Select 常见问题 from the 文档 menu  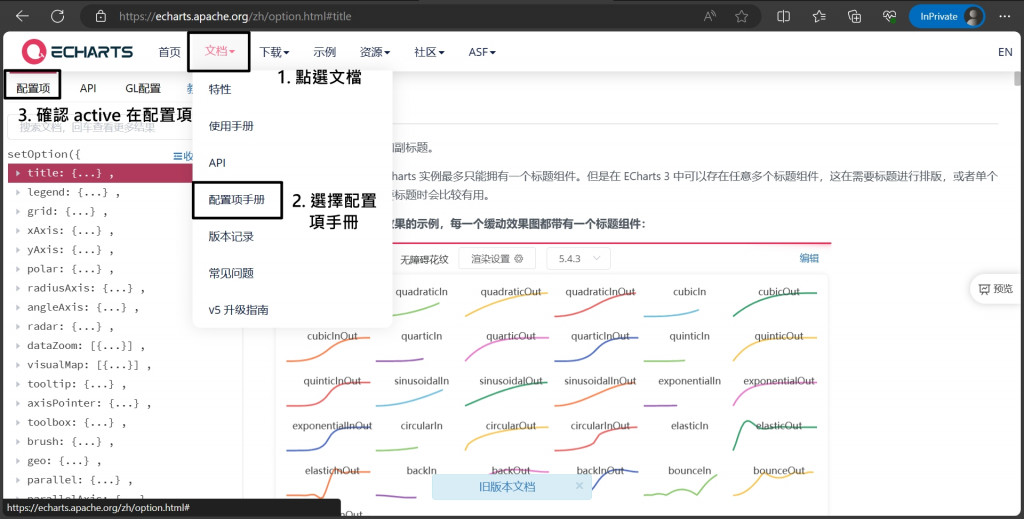(x=231, y=273)
